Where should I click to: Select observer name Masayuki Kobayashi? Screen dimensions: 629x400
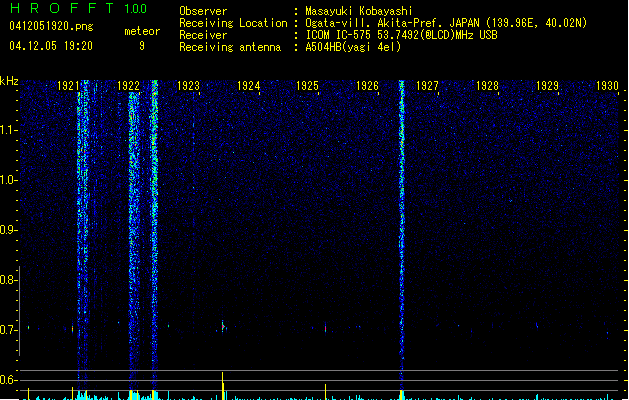click(x=359, y=11)
